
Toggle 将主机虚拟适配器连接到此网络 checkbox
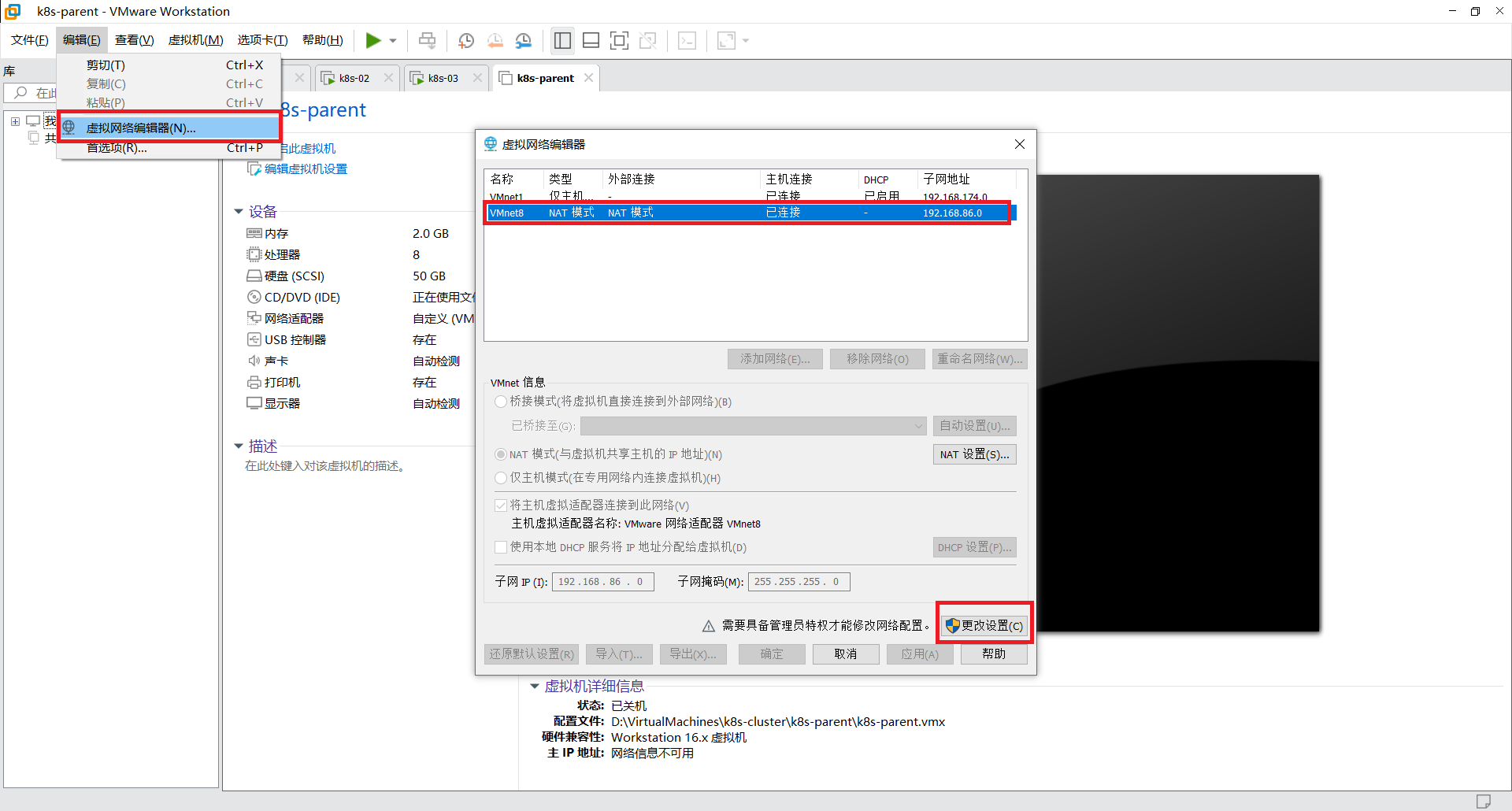[501, 505]
